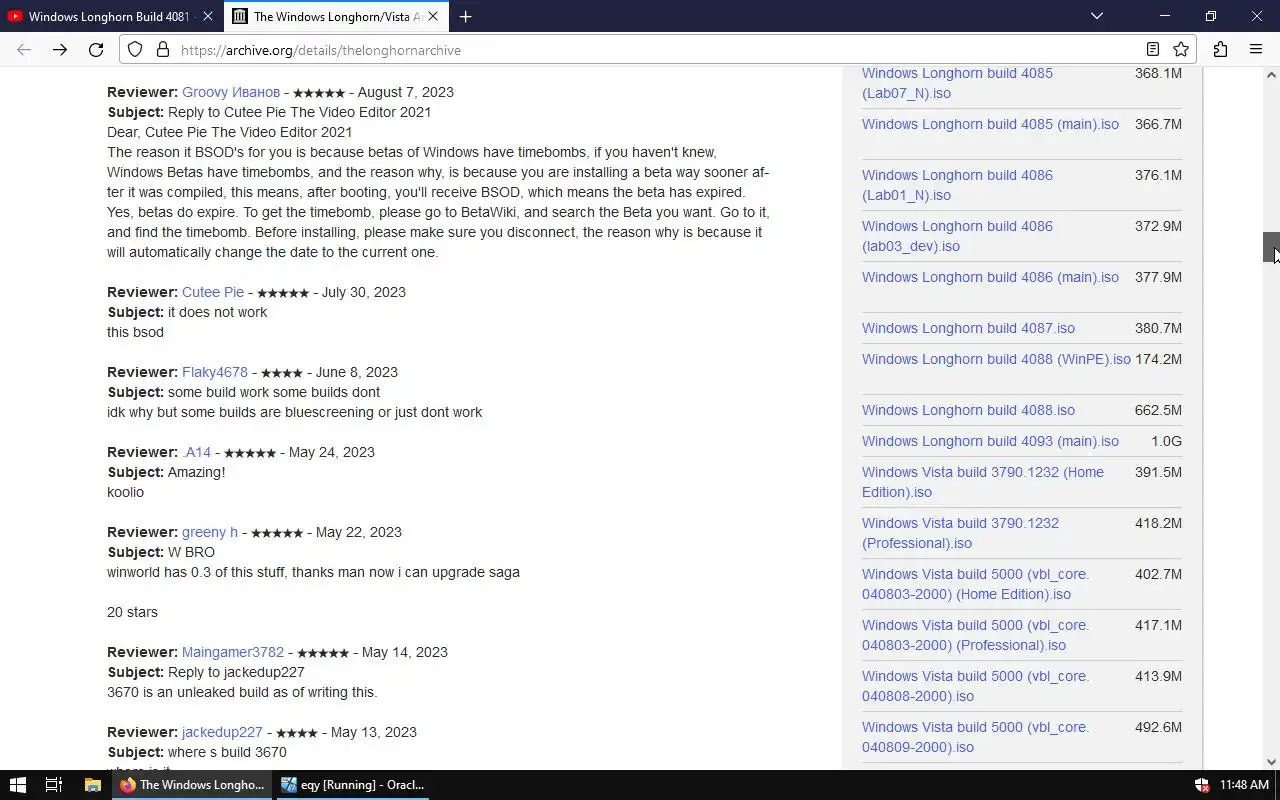Click the scrollbar down arrow

(x=1271, y=762)
